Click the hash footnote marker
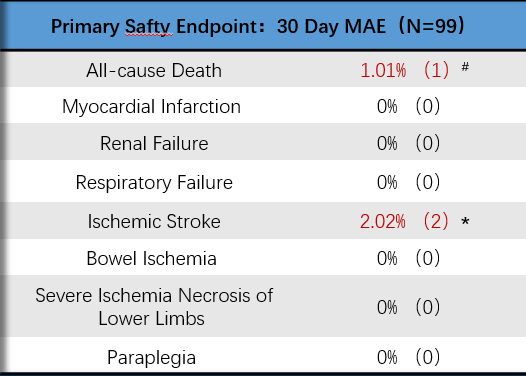 465,67
